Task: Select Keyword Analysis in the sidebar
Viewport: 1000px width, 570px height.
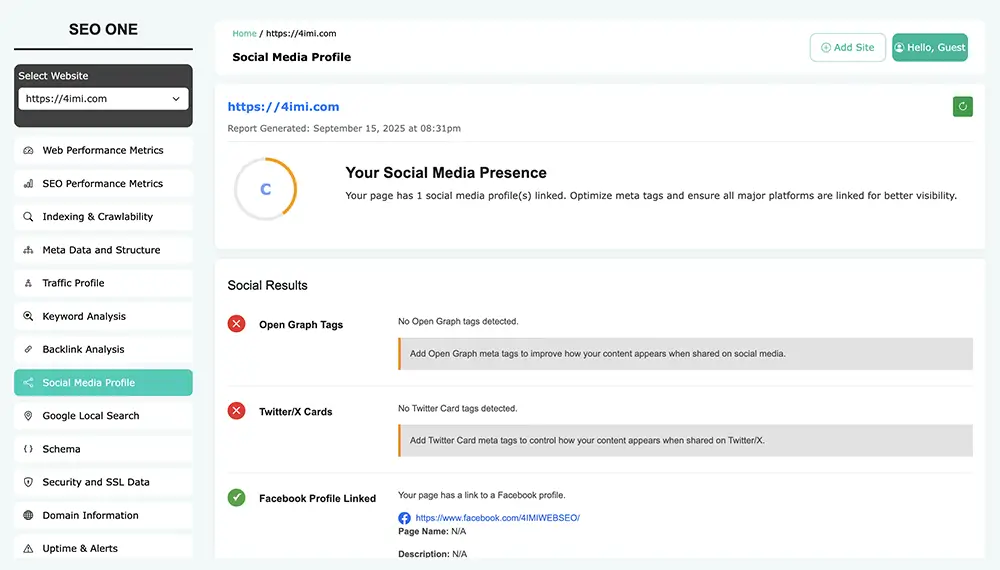Action: pos(84,316)
